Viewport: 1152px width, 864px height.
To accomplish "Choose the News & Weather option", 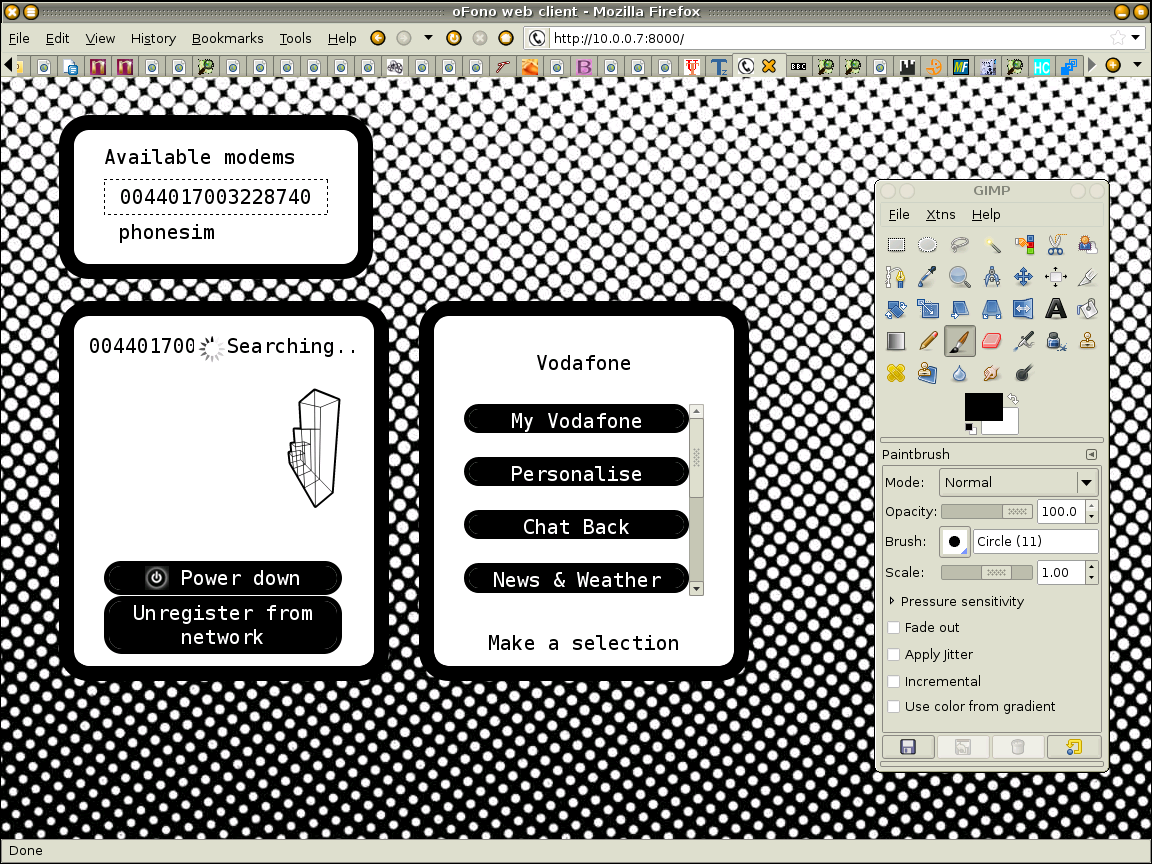I will 576,579.
